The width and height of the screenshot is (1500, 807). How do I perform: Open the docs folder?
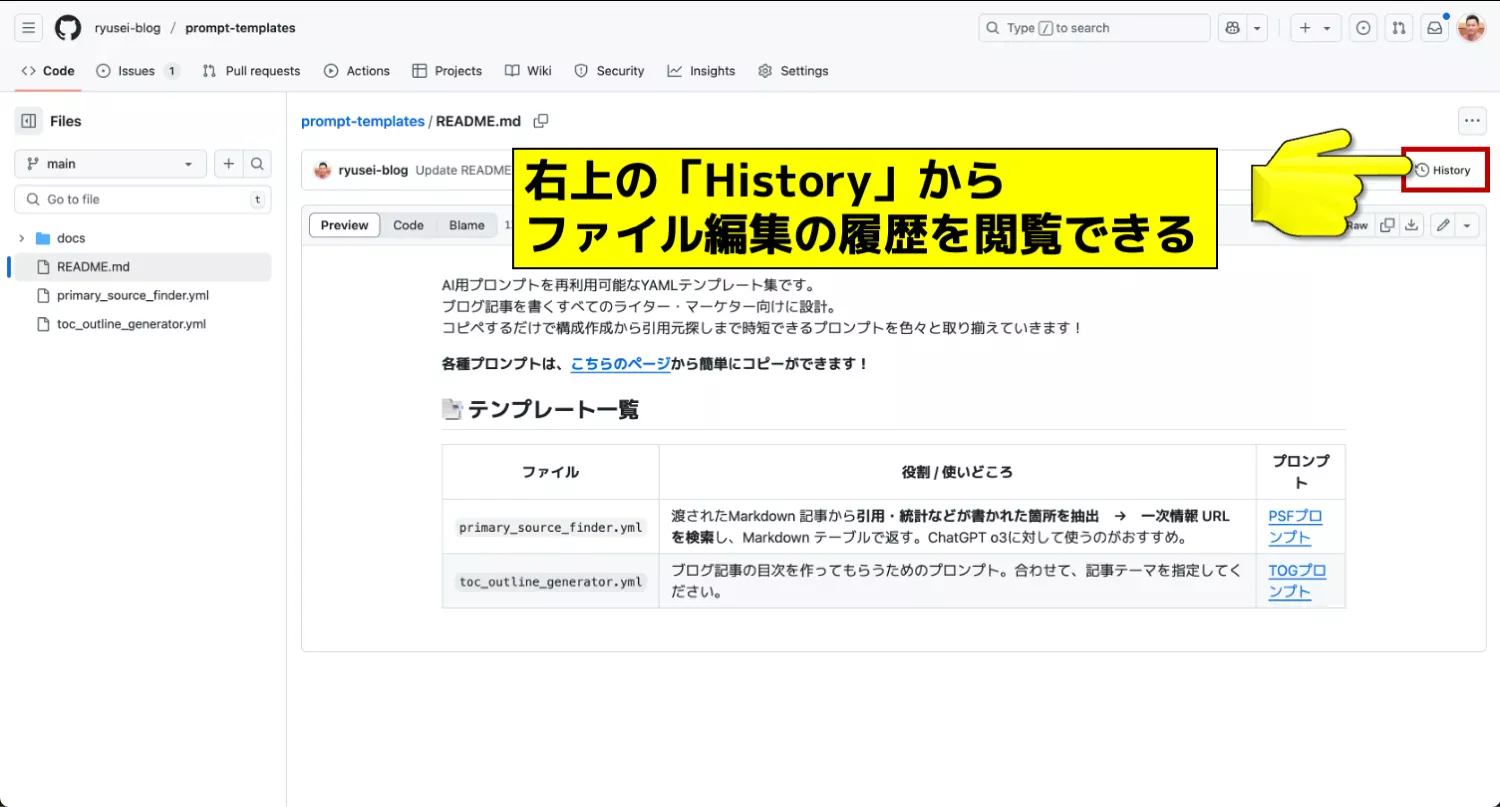tap(71, 238)
